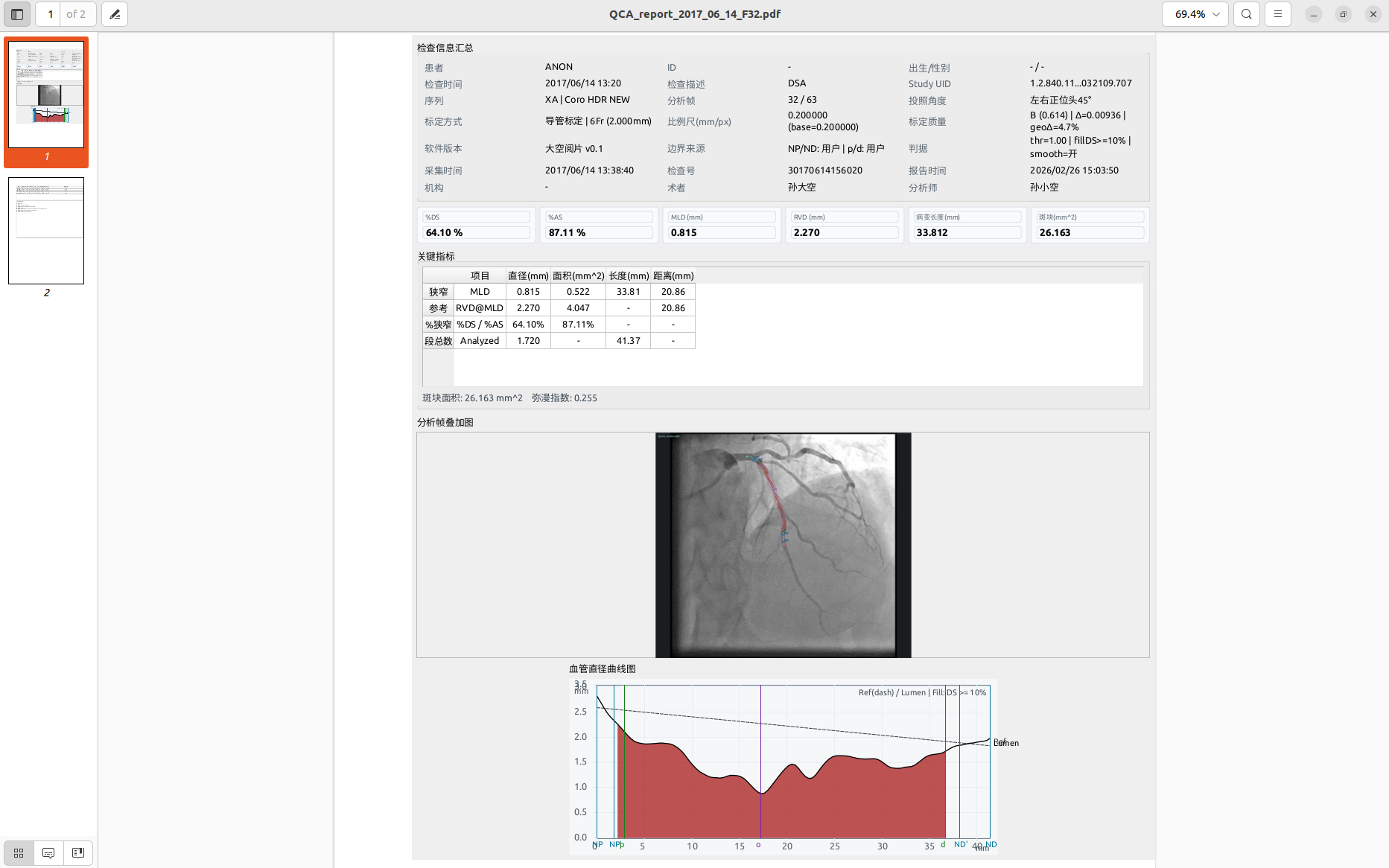Open the hamburger main menu

pos(1278,14)
